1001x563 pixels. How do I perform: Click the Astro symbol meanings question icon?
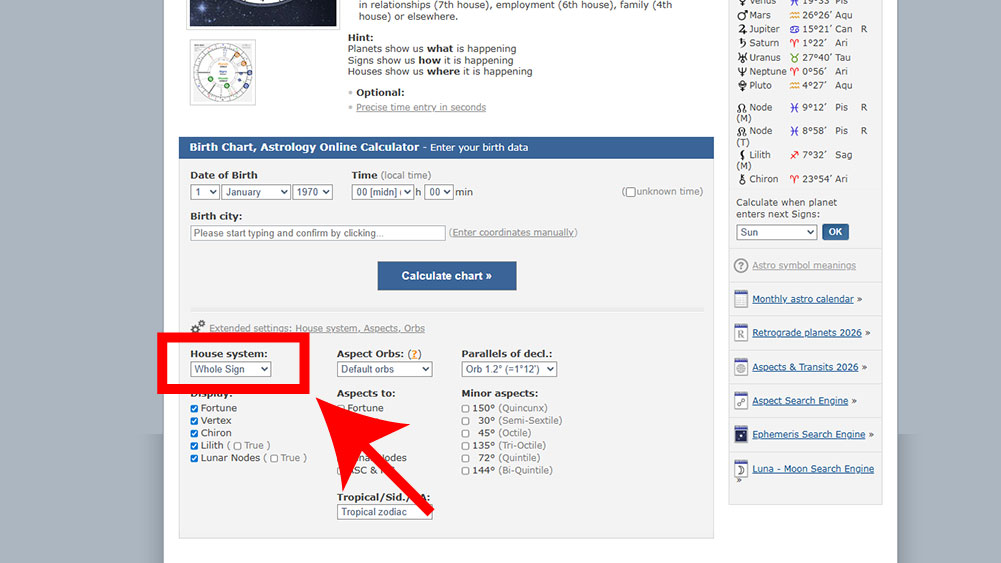(x=741, y=266)
